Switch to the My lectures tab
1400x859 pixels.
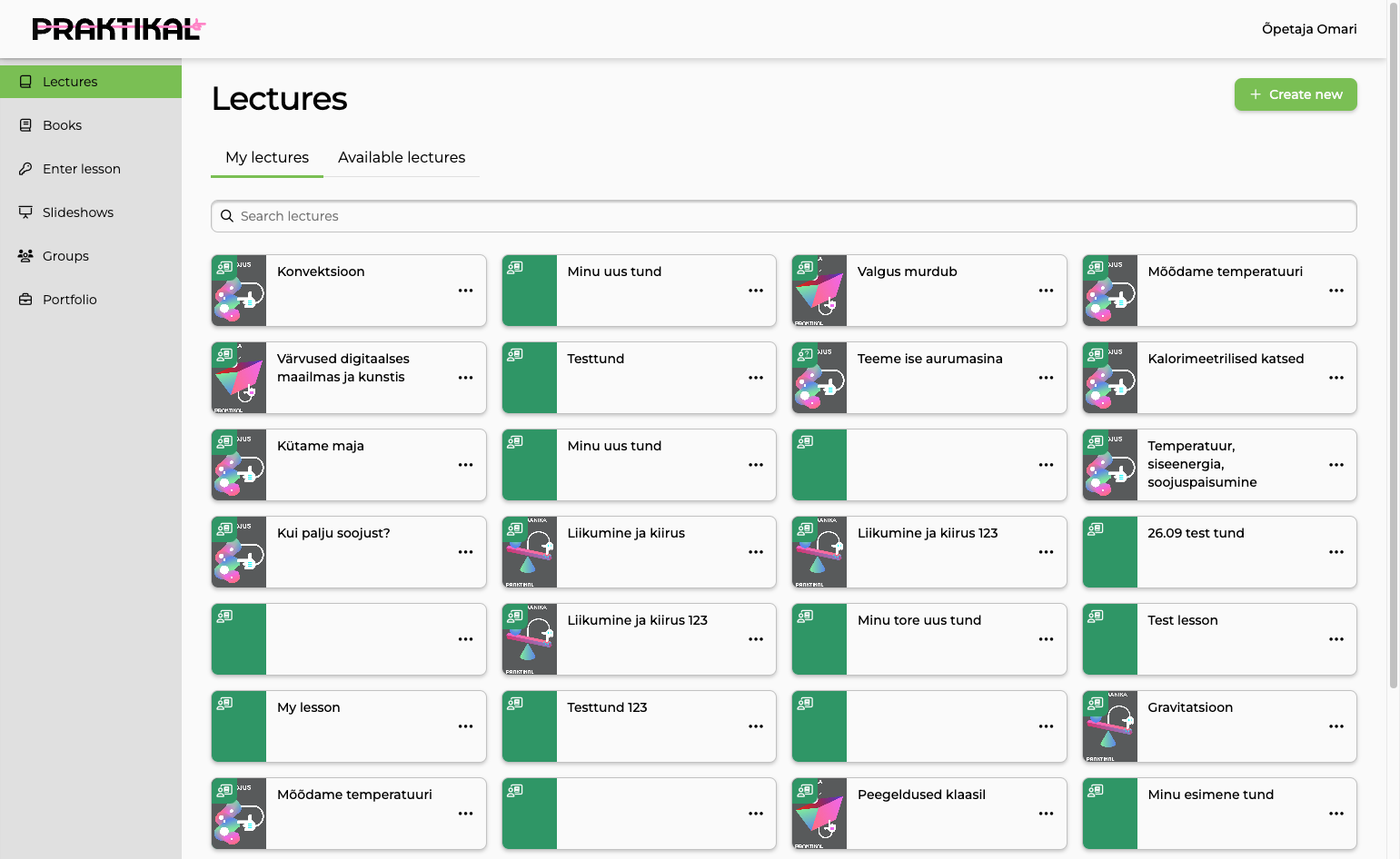(x=267, y=158)
